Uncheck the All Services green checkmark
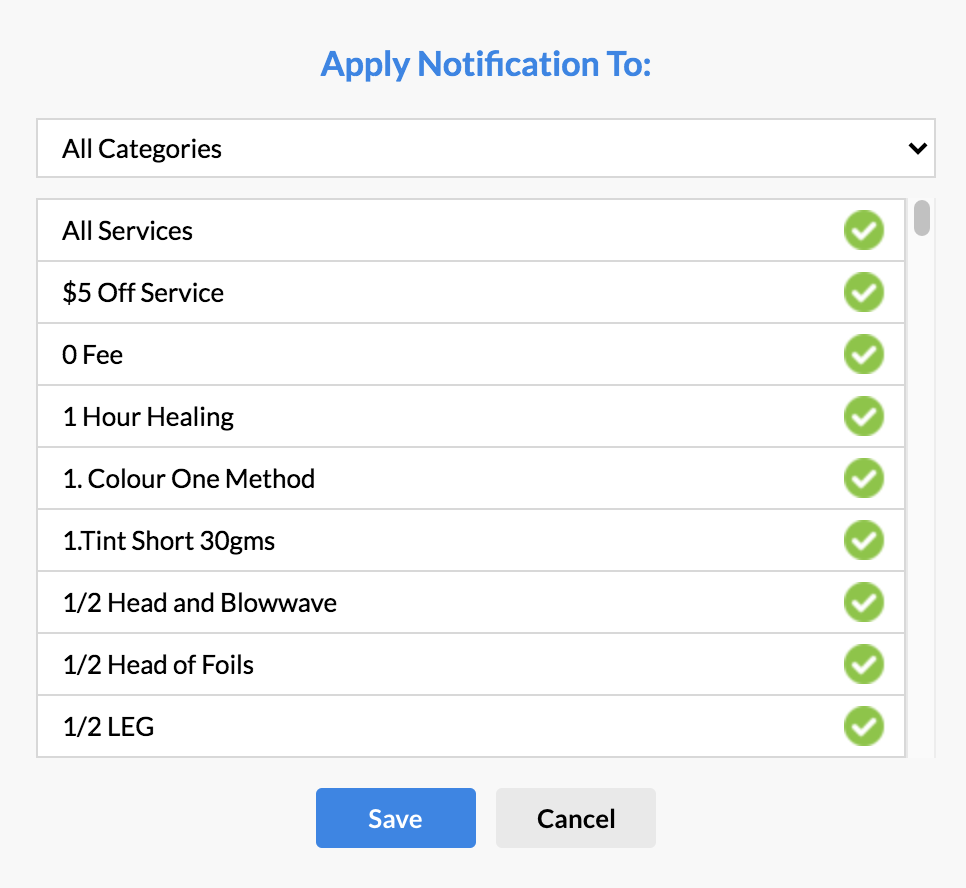 [863, 231]
